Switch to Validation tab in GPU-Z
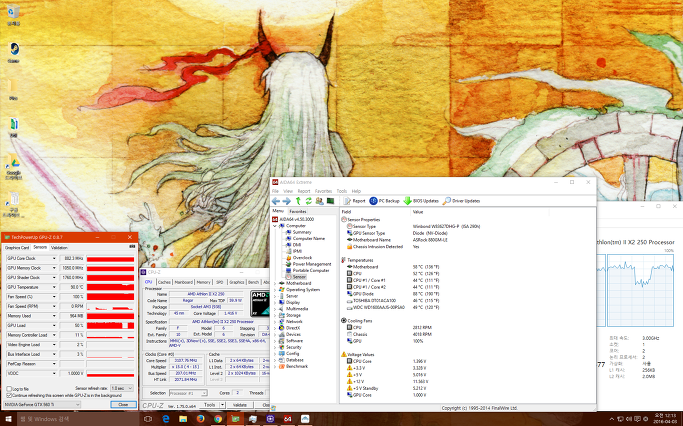683x426 pixels. pyautogui.click(x=59, y=247)
